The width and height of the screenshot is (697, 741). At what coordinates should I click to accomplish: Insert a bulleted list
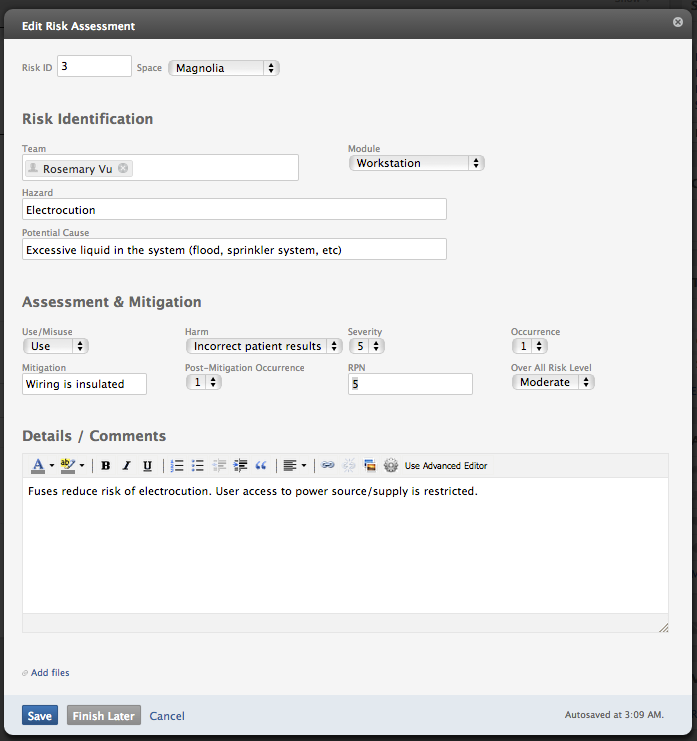coord(198,466)
